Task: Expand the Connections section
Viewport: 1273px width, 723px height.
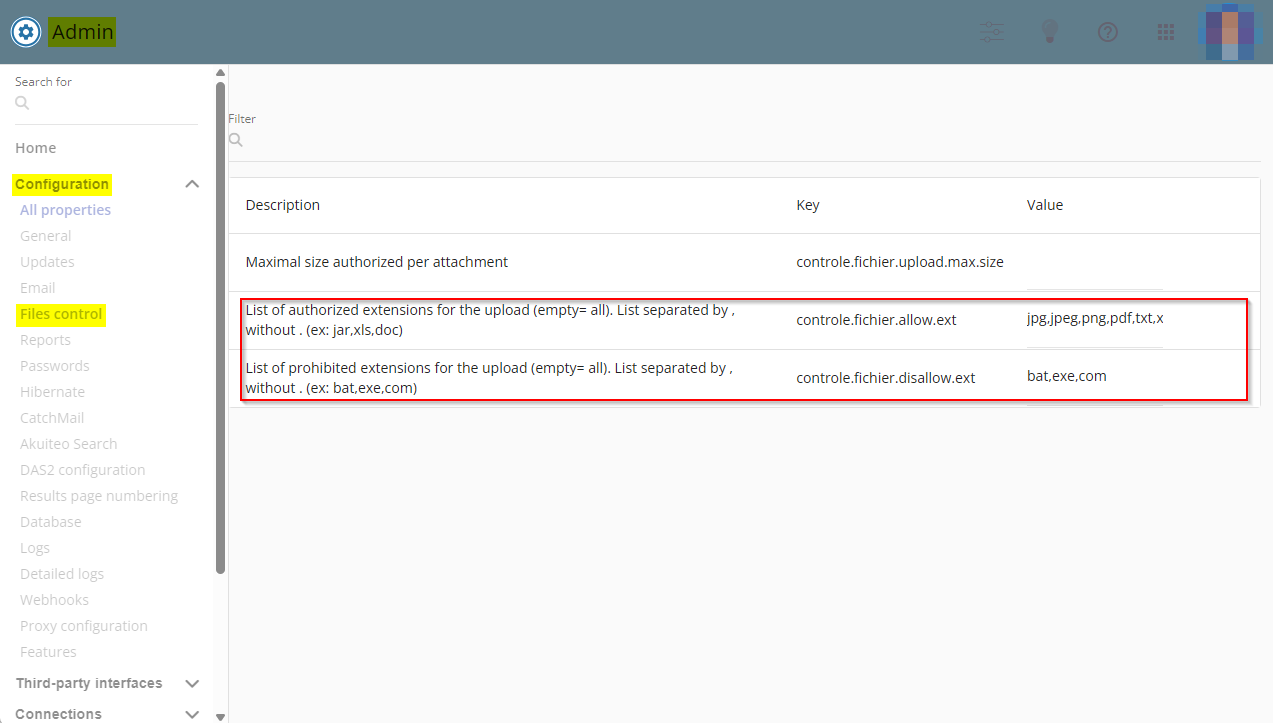Action: pos(193,714)
